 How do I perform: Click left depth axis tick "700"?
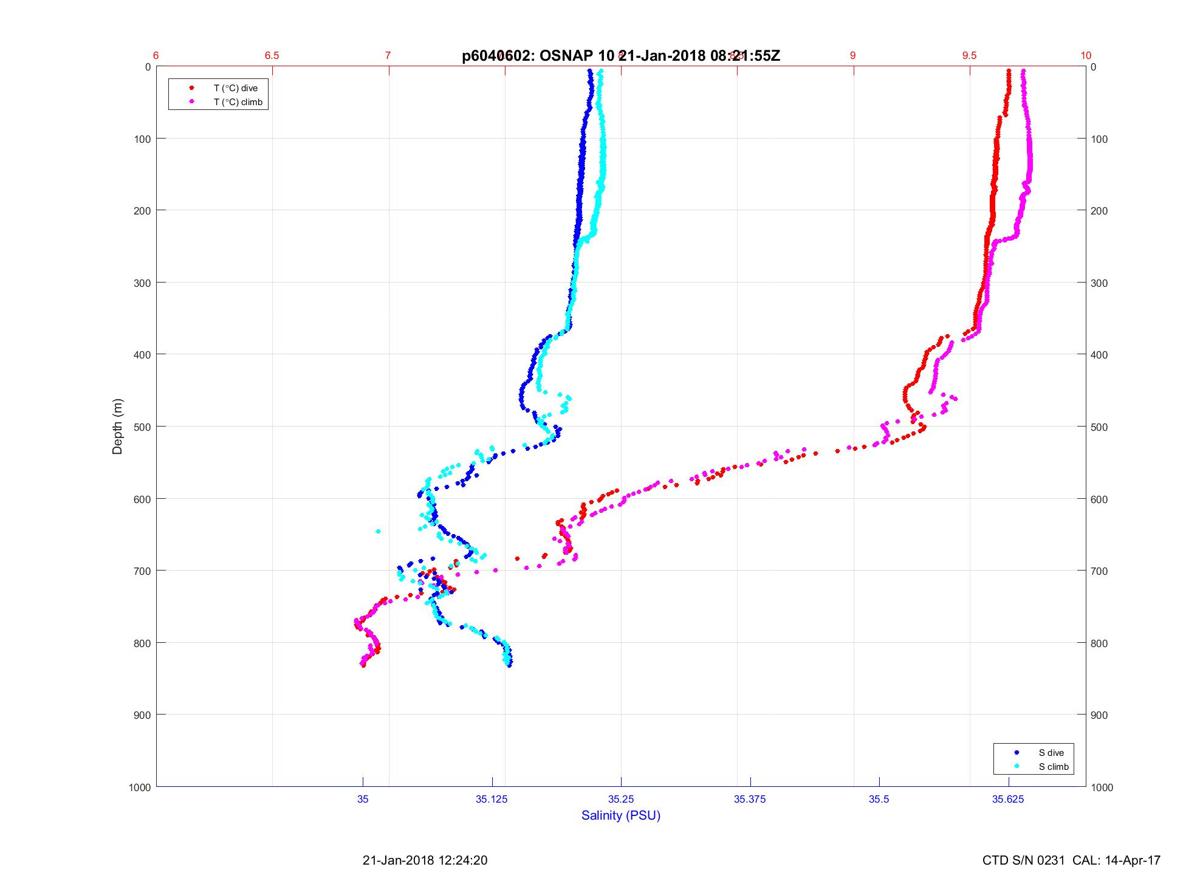tap(141, 571)
